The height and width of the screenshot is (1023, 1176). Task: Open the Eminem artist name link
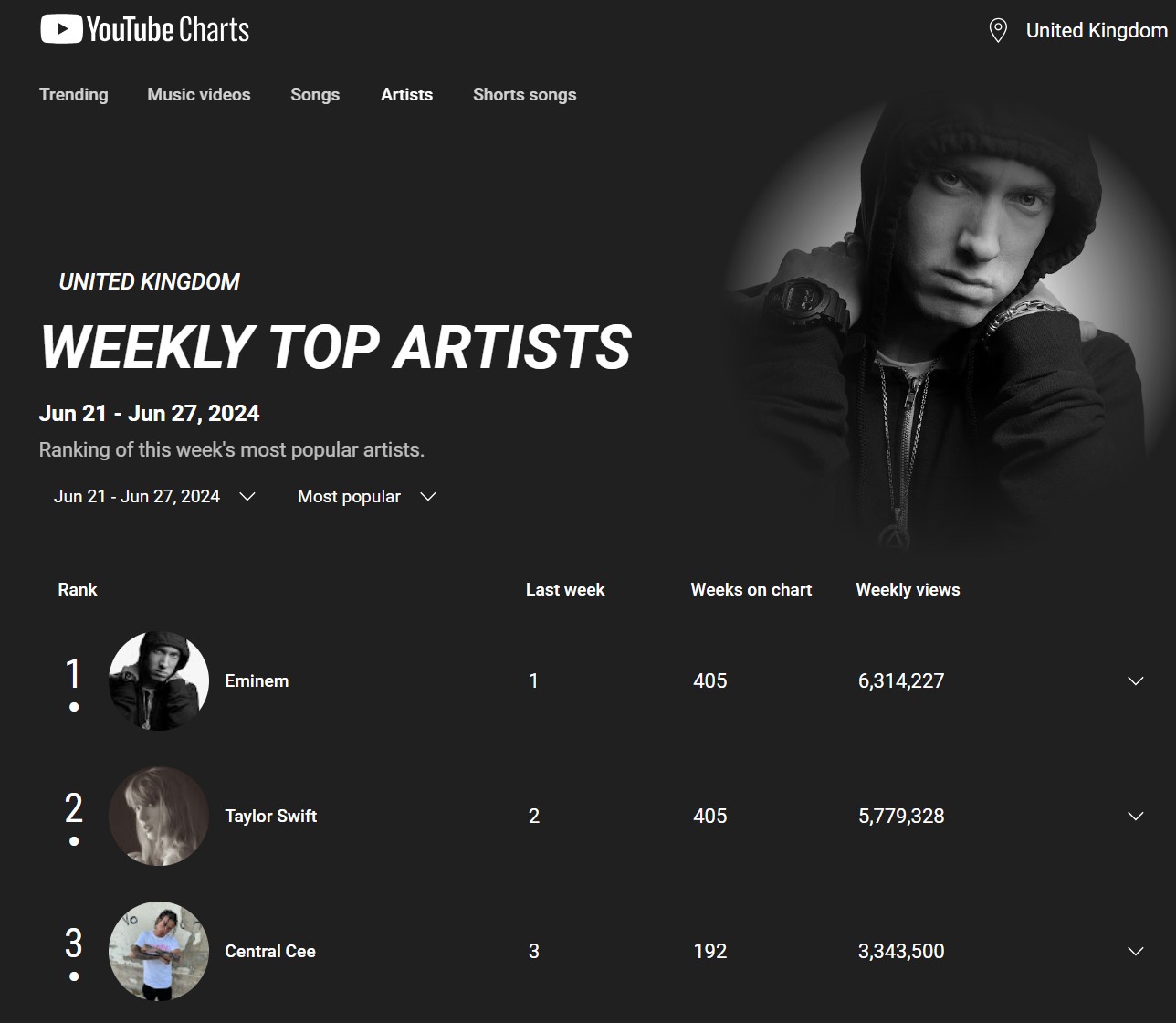pos(257,680)
